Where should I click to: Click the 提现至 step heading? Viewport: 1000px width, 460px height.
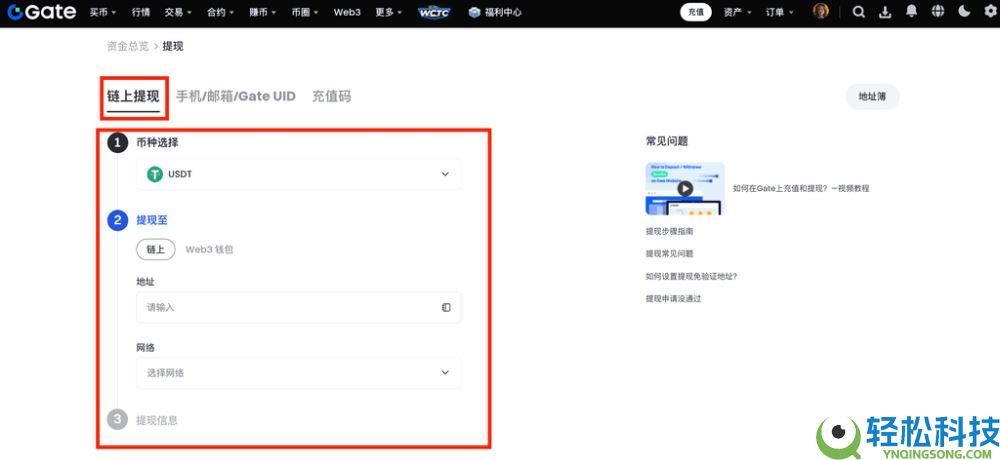[152, 220]
